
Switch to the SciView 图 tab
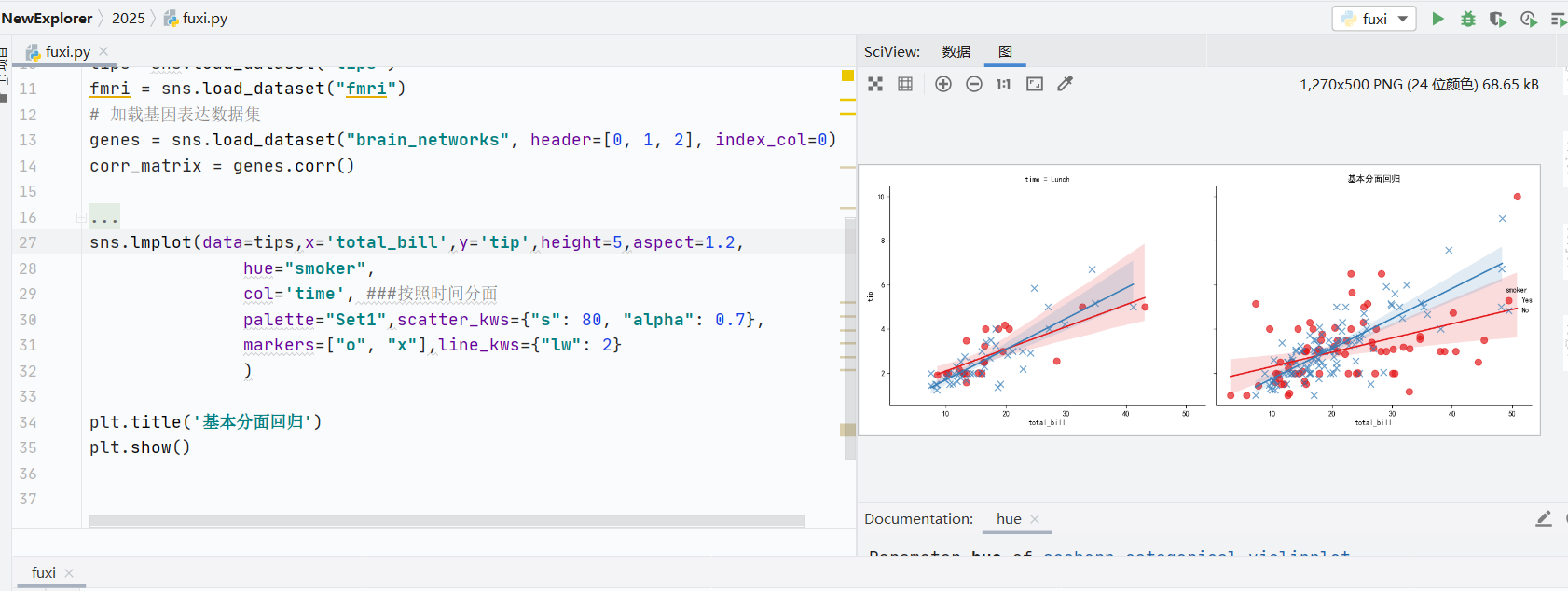(x=1005, y=51)
